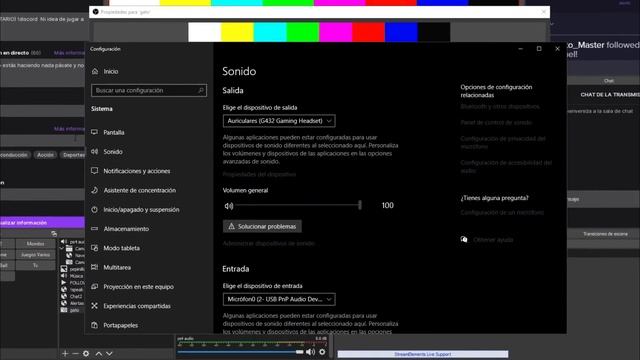Click the 'Transiciones de escena' panel header
The image size is (640, 360).
[x=605, y=234]
